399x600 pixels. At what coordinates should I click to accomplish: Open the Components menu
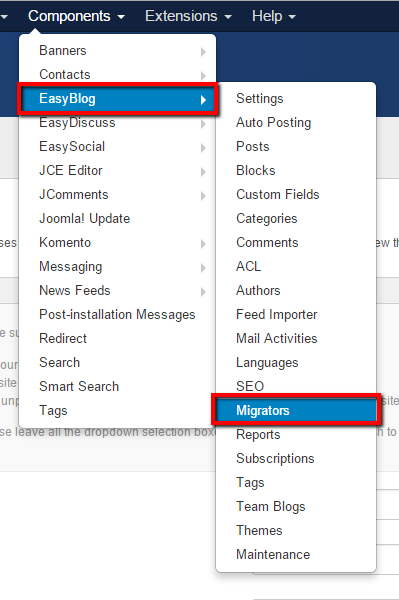tap(76, 16)
